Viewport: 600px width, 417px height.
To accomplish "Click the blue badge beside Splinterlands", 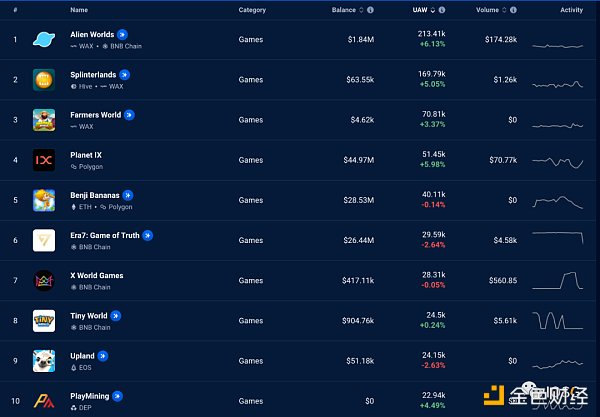I will pos(124,75).
